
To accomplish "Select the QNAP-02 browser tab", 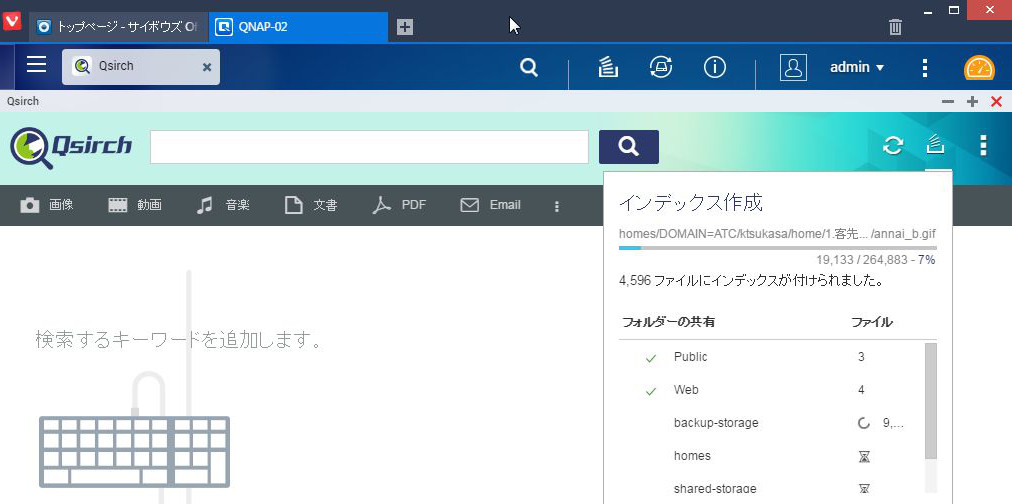I will click(298, 26).
